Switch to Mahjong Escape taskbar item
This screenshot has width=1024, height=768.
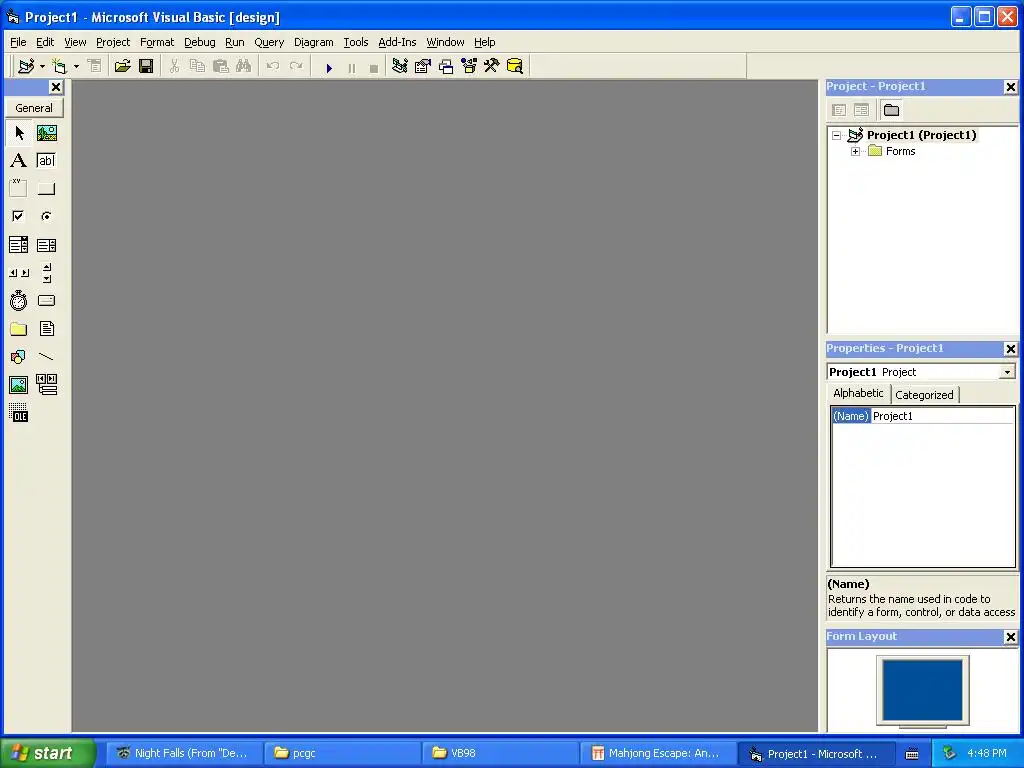point(658,753)
